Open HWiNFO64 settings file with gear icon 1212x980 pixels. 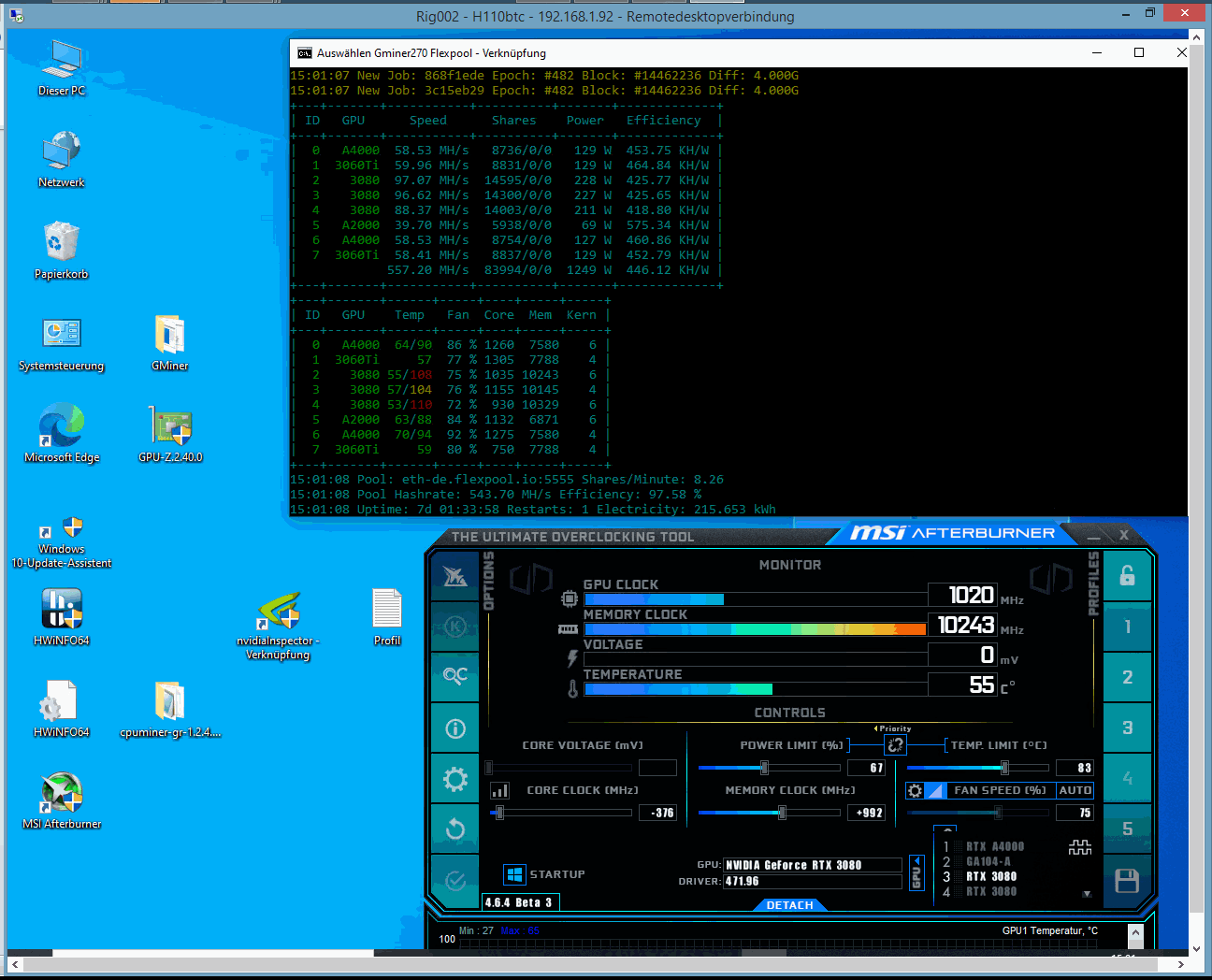tap(62, 709)
